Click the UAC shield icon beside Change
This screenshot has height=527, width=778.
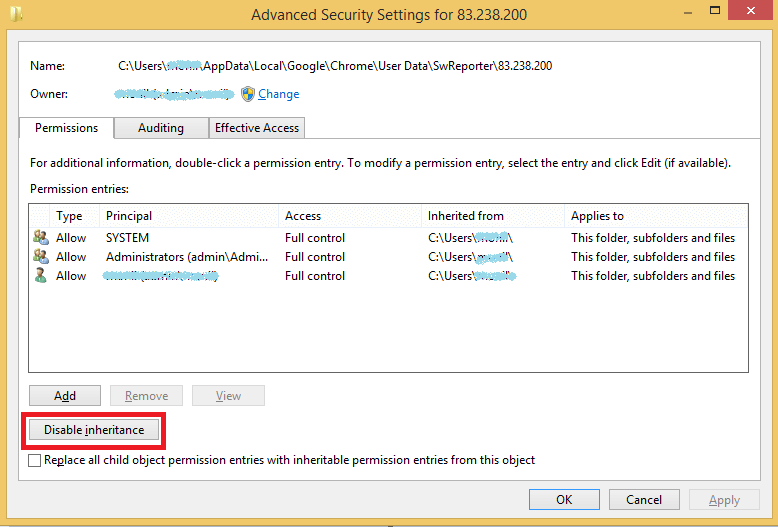(x=248, y=94)
